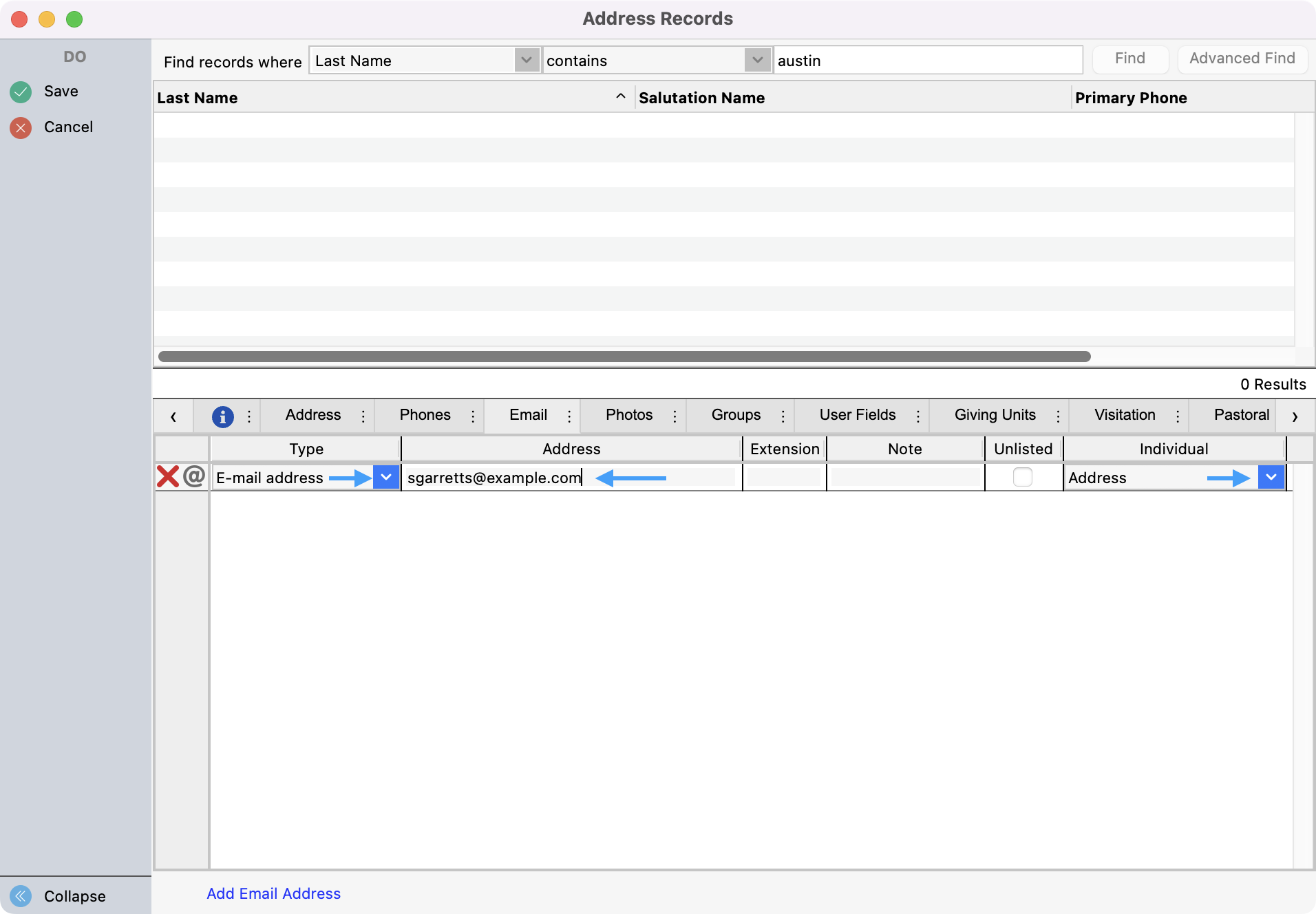
Task: Click the Add Email Address link
Action: point(273,893)
